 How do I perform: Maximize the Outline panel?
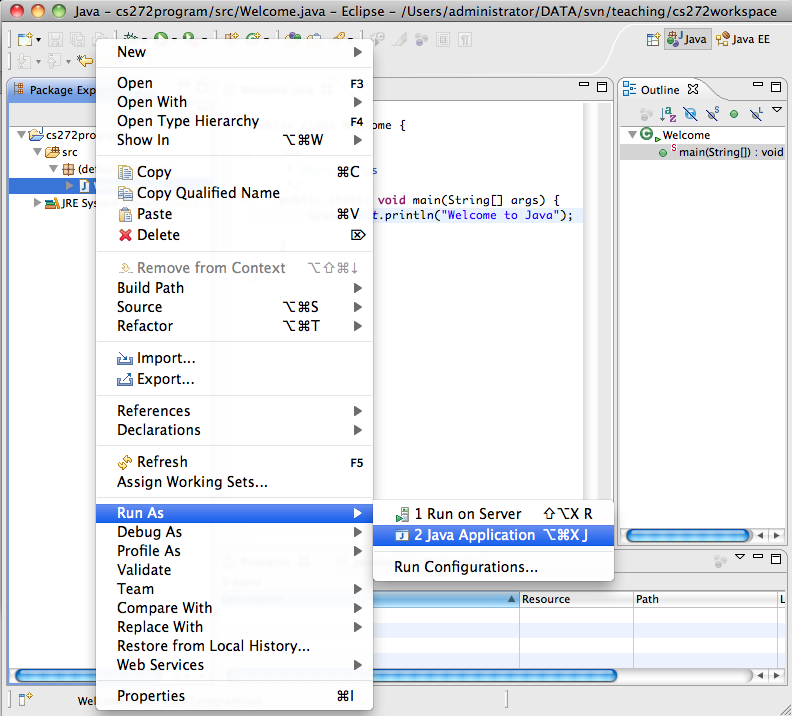click(x=776, y=87)
